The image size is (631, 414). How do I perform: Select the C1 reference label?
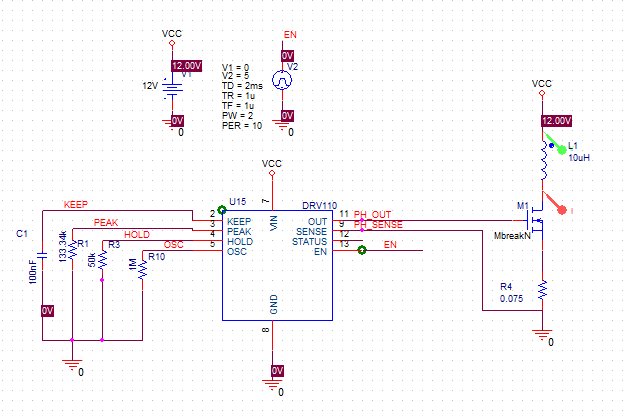pyautogui.click(x=22, y=234)
